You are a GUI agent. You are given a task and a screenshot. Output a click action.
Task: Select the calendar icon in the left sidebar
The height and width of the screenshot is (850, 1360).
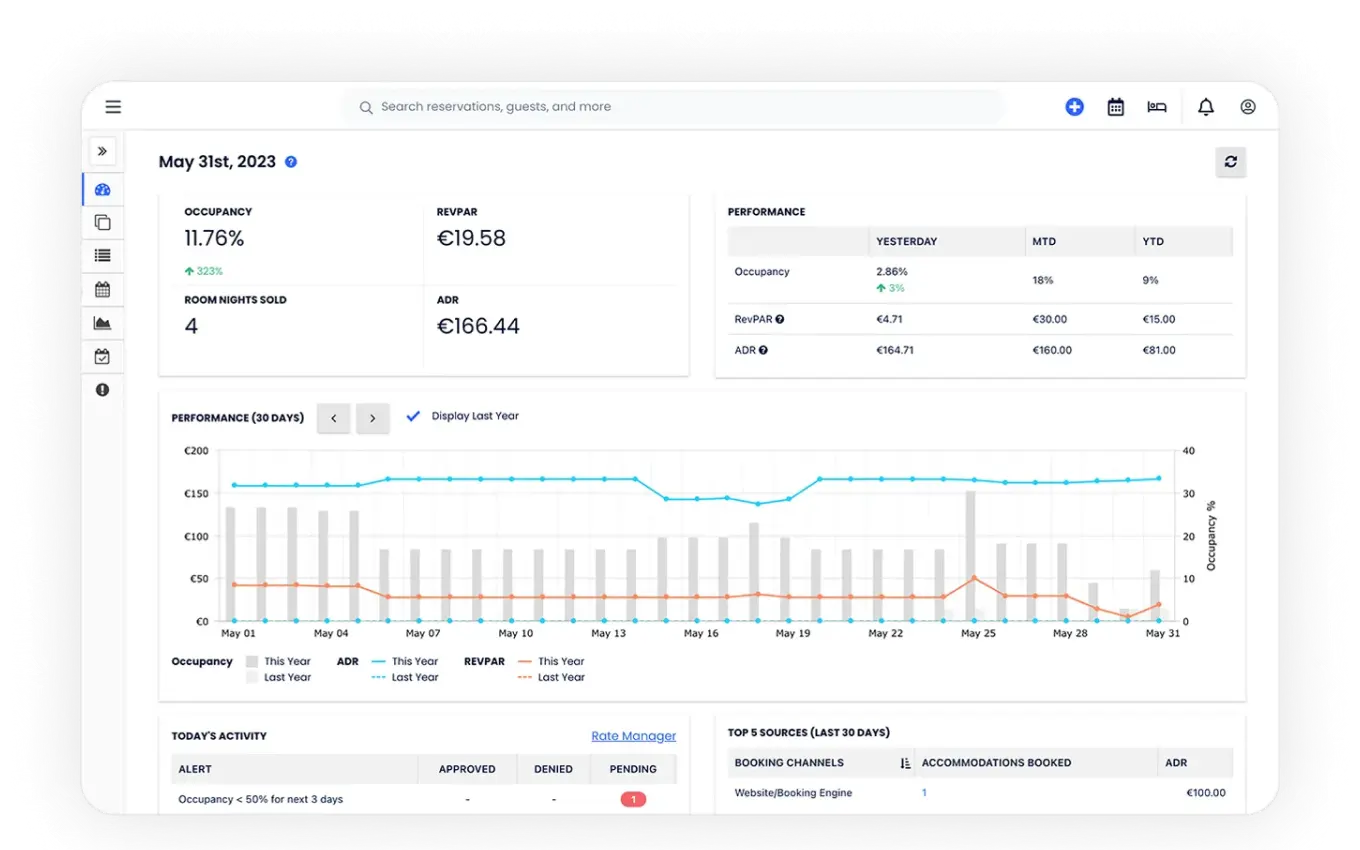point(102,289)
